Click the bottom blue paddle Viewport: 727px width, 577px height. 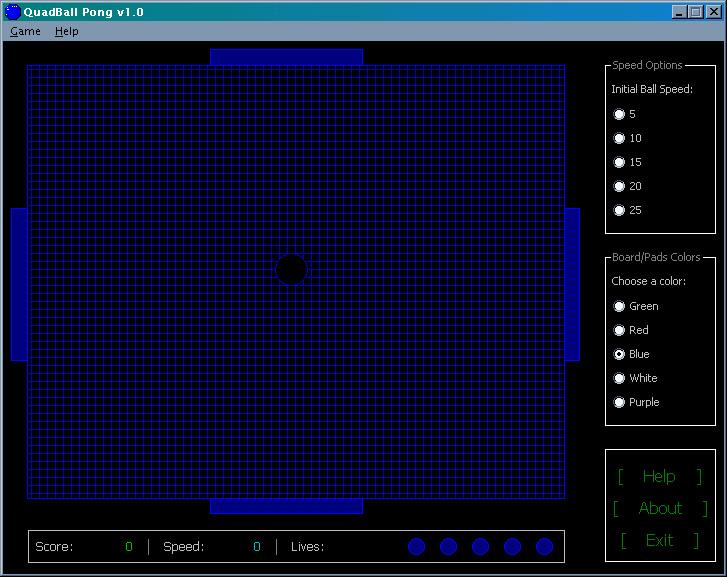[x=287, y=506]
